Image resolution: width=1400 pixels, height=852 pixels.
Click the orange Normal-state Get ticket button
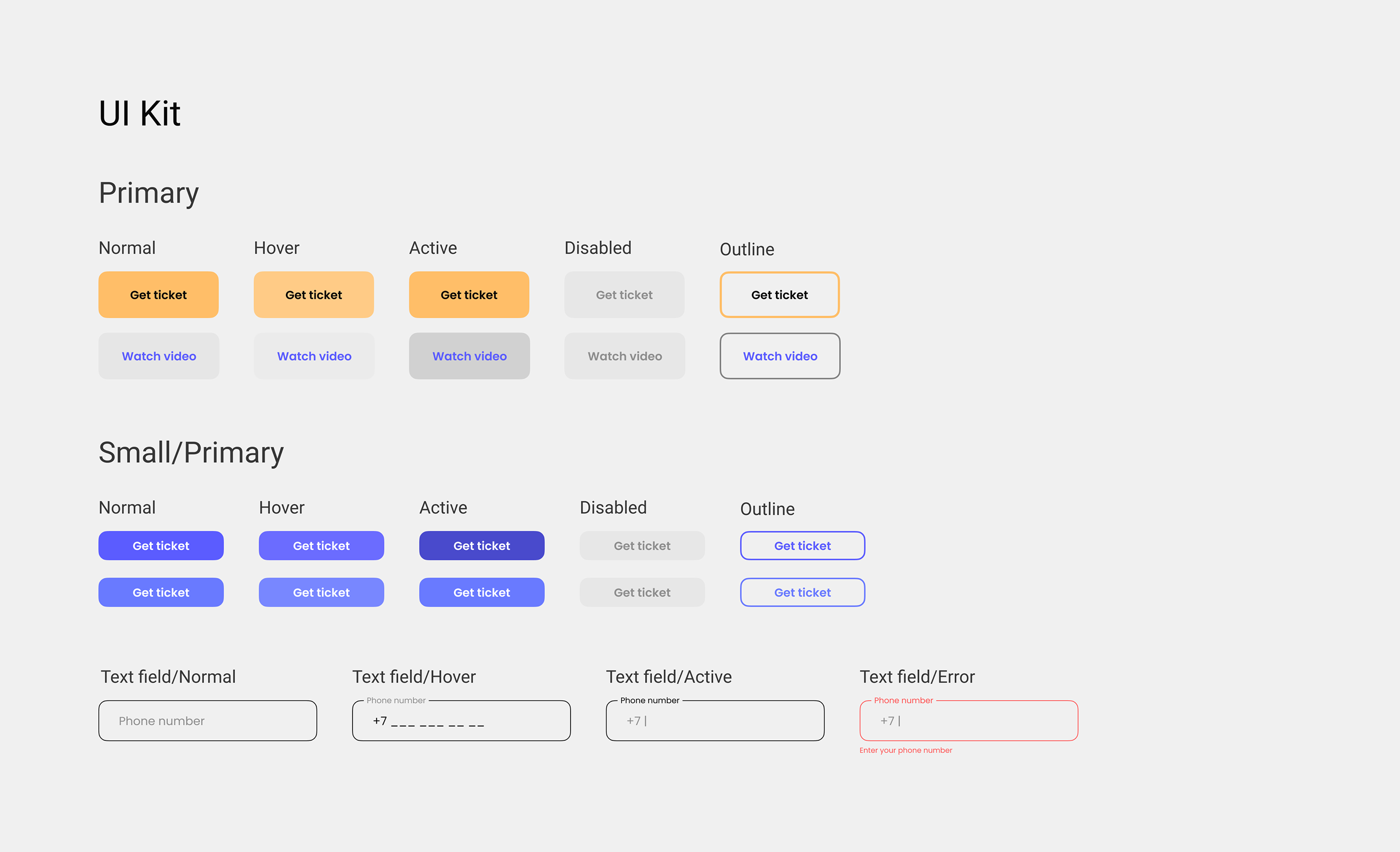158,294
